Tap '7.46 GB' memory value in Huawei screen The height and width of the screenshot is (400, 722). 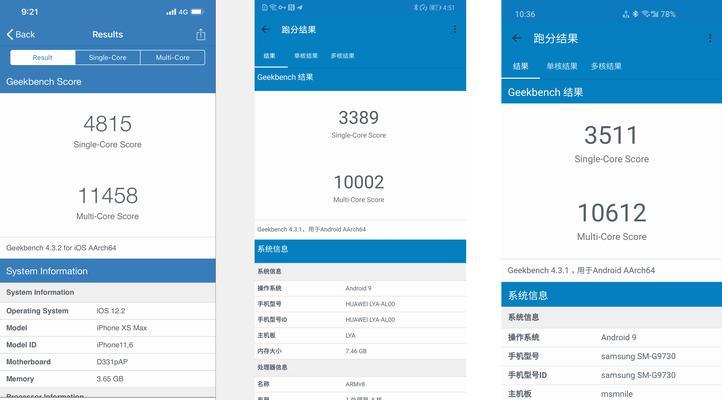356,351
